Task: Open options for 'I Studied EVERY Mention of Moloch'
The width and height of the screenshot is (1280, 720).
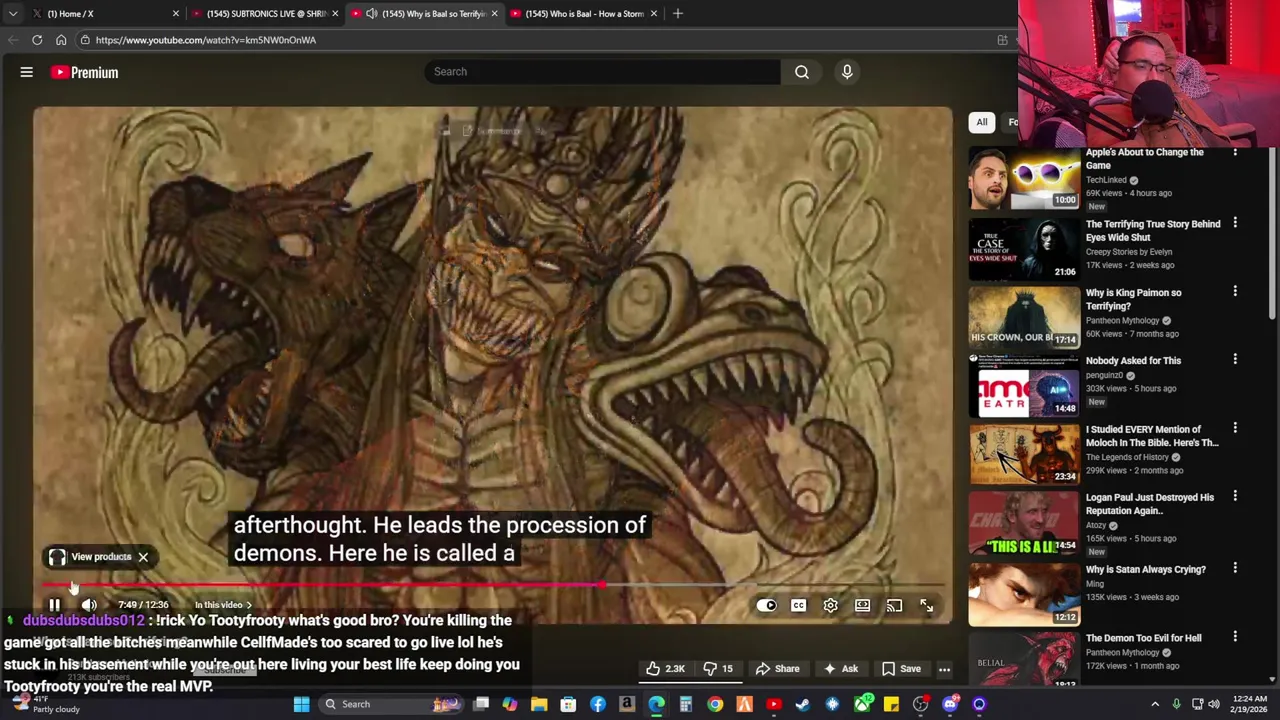Action: (1235, 428)
